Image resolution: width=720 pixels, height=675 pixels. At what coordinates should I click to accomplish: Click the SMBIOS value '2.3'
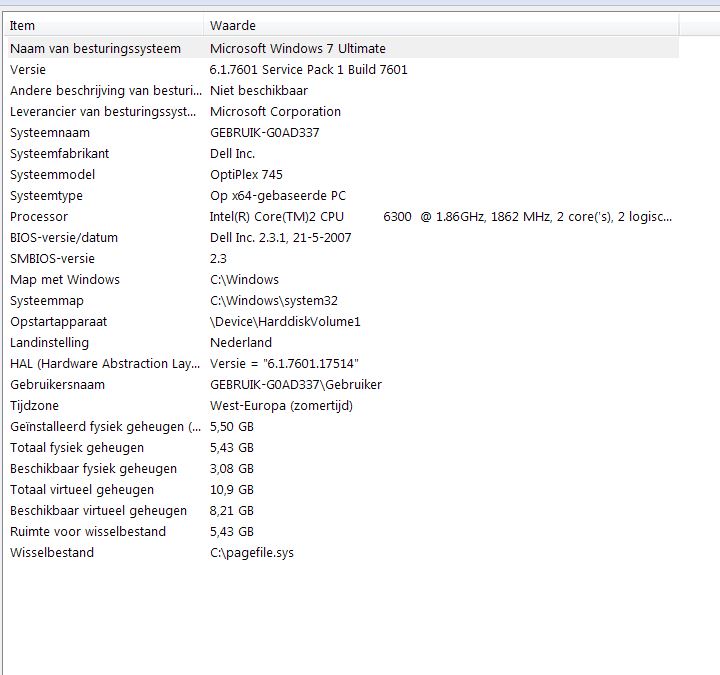pyautogui.click(x=218, y=259)
